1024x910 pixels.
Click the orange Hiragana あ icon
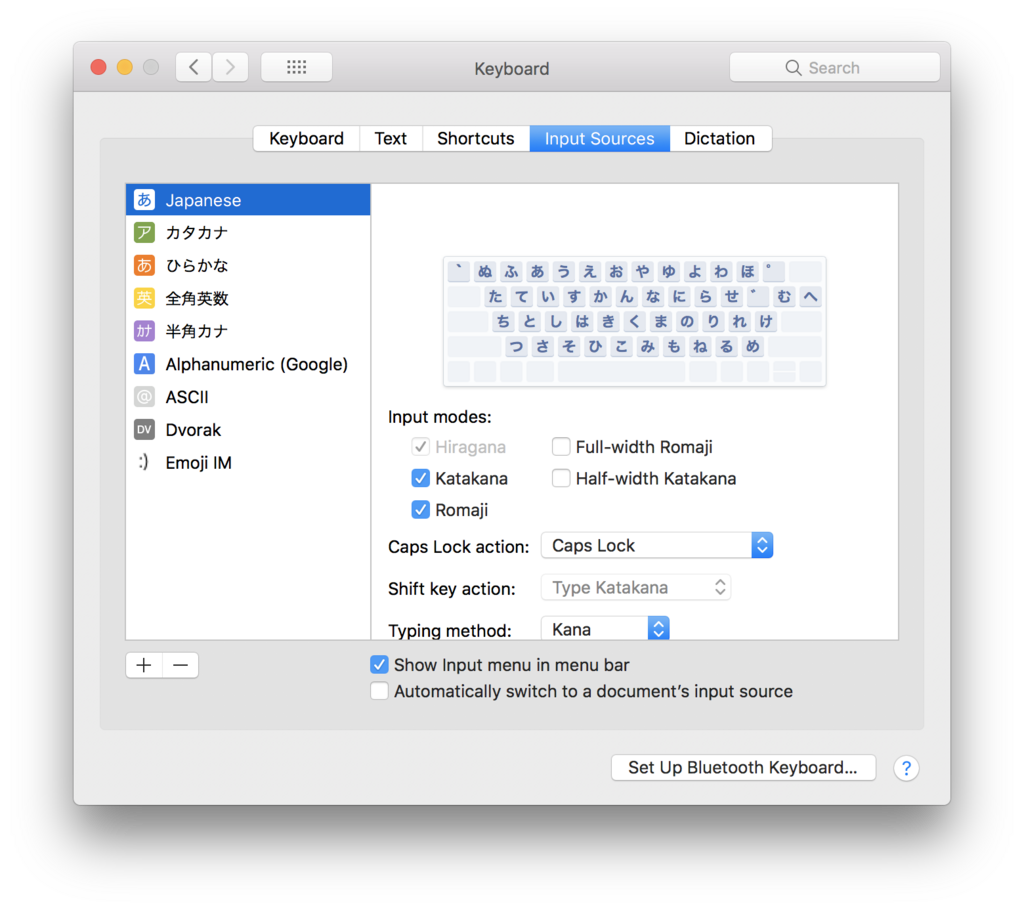click(x=144, y=265)
